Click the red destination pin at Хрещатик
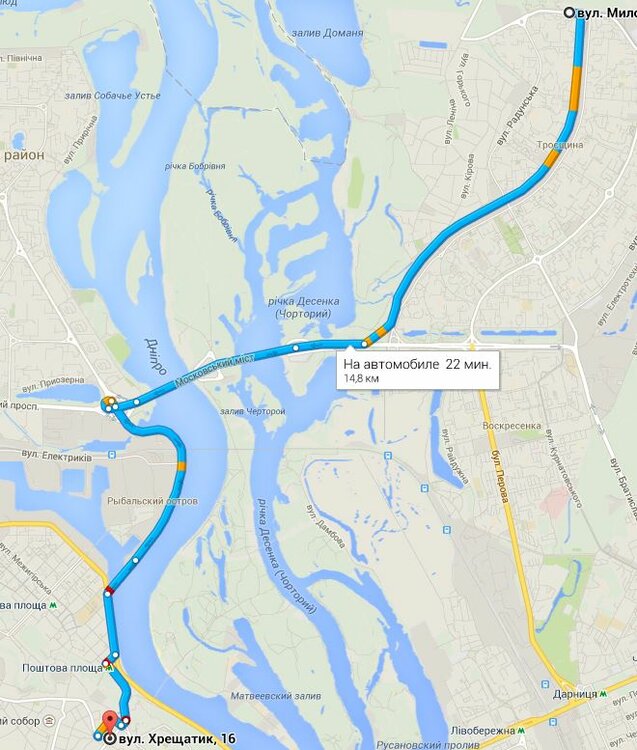The width and height of the screenshot is (637, 750). coord(110,721)
